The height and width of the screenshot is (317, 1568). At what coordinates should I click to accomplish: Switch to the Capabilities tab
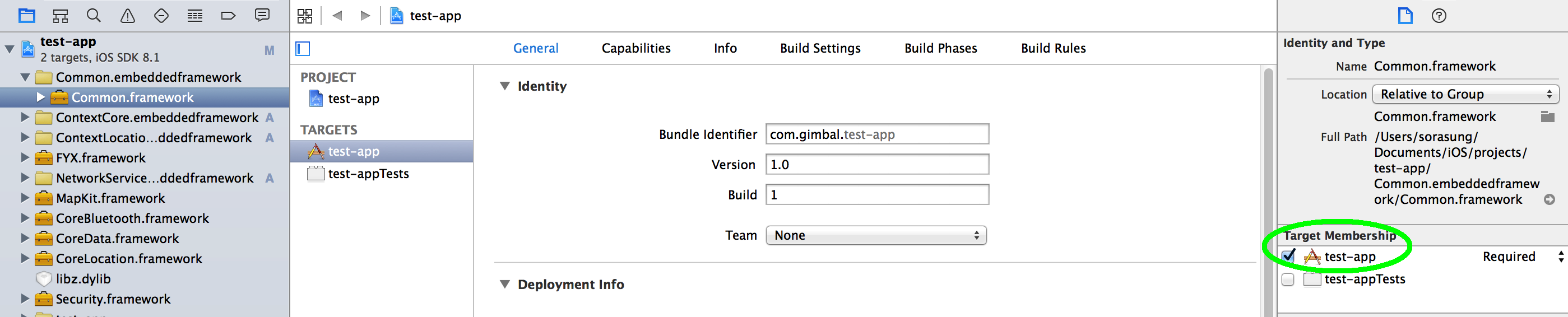point(635,48)
